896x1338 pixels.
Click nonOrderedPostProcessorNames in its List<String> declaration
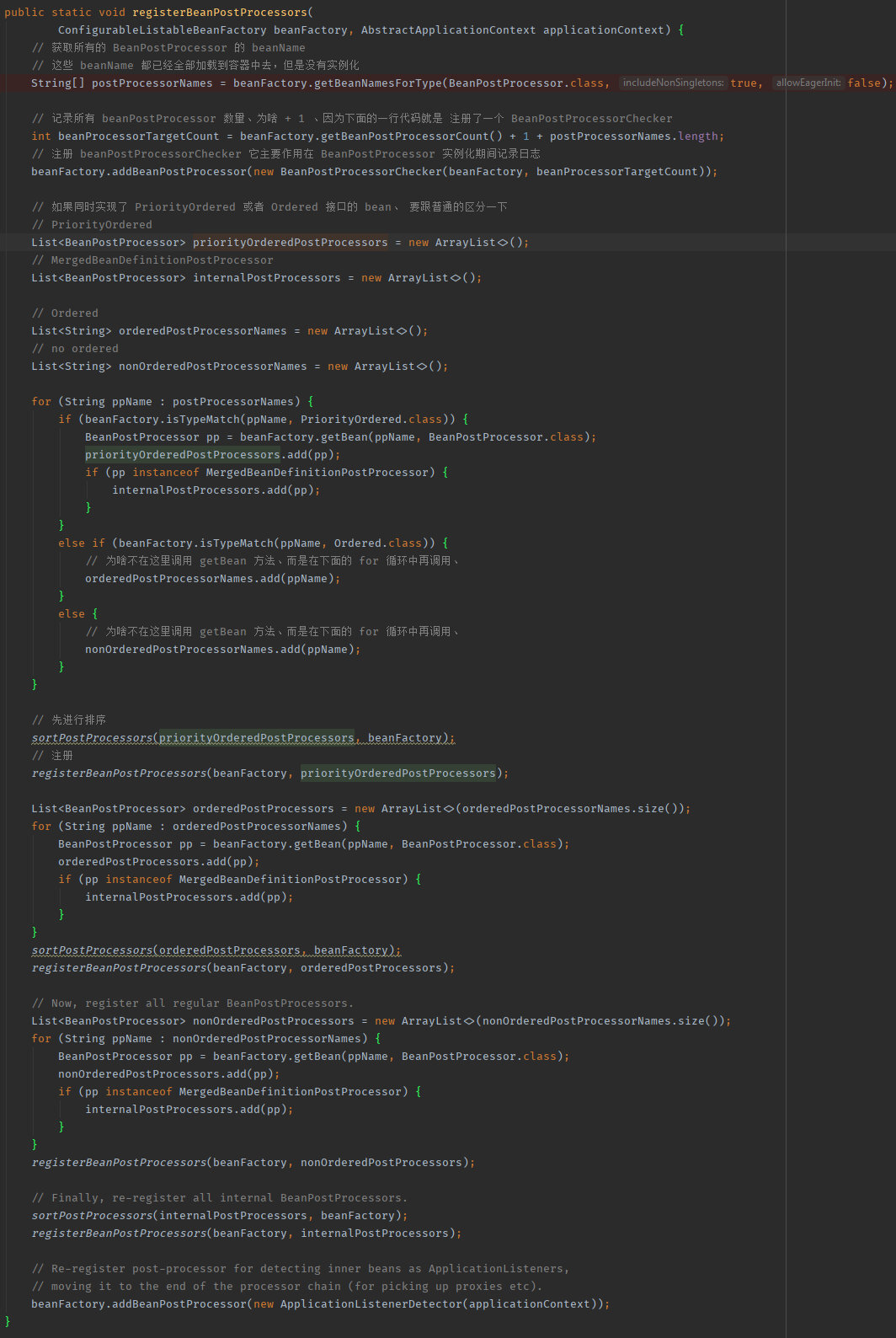pos(213,366)
